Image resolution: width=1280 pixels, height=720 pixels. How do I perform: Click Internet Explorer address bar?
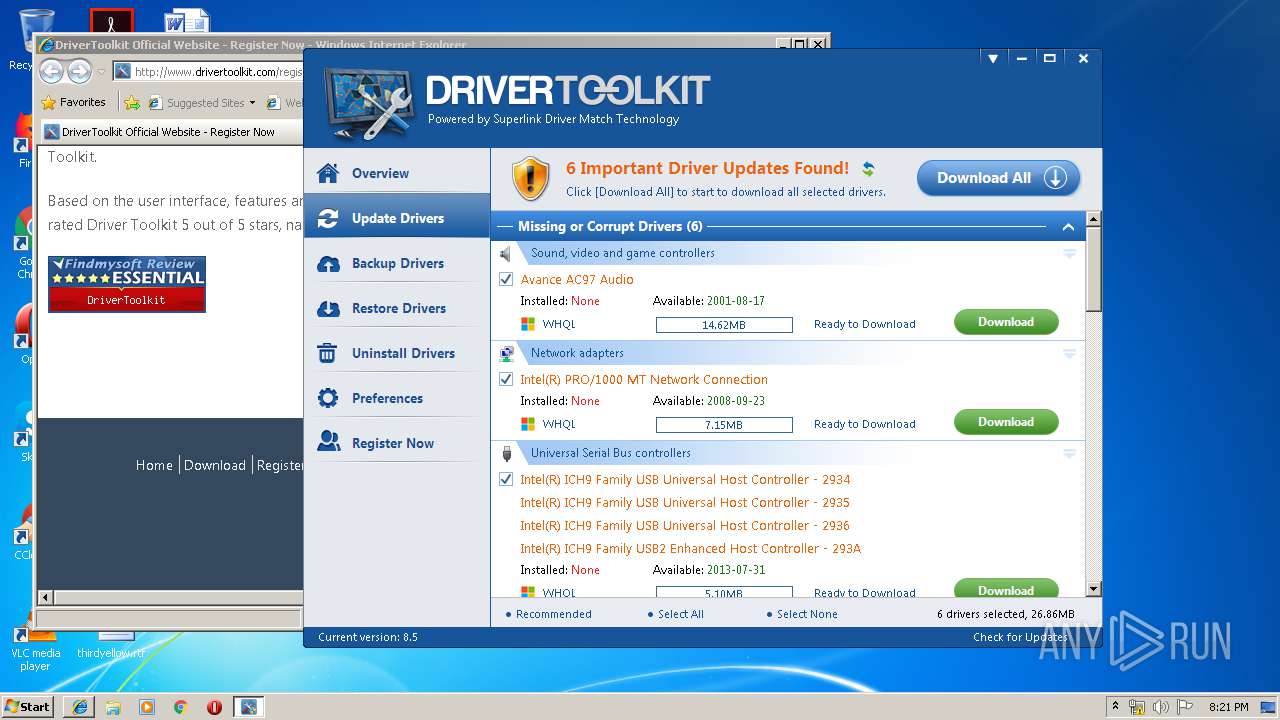click(x=208, y=71)
